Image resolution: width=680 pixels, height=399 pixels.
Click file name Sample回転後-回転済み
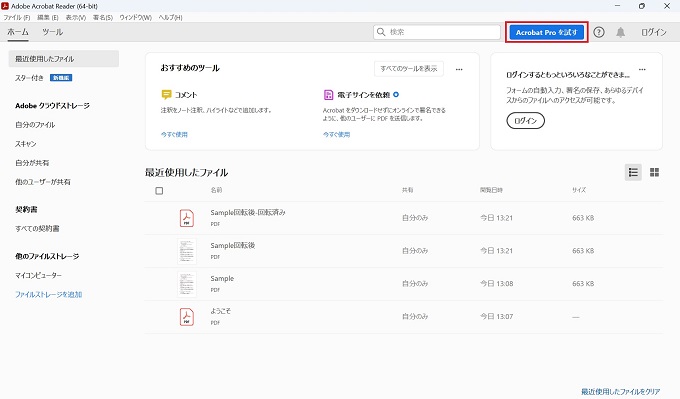tap(248, 213)
